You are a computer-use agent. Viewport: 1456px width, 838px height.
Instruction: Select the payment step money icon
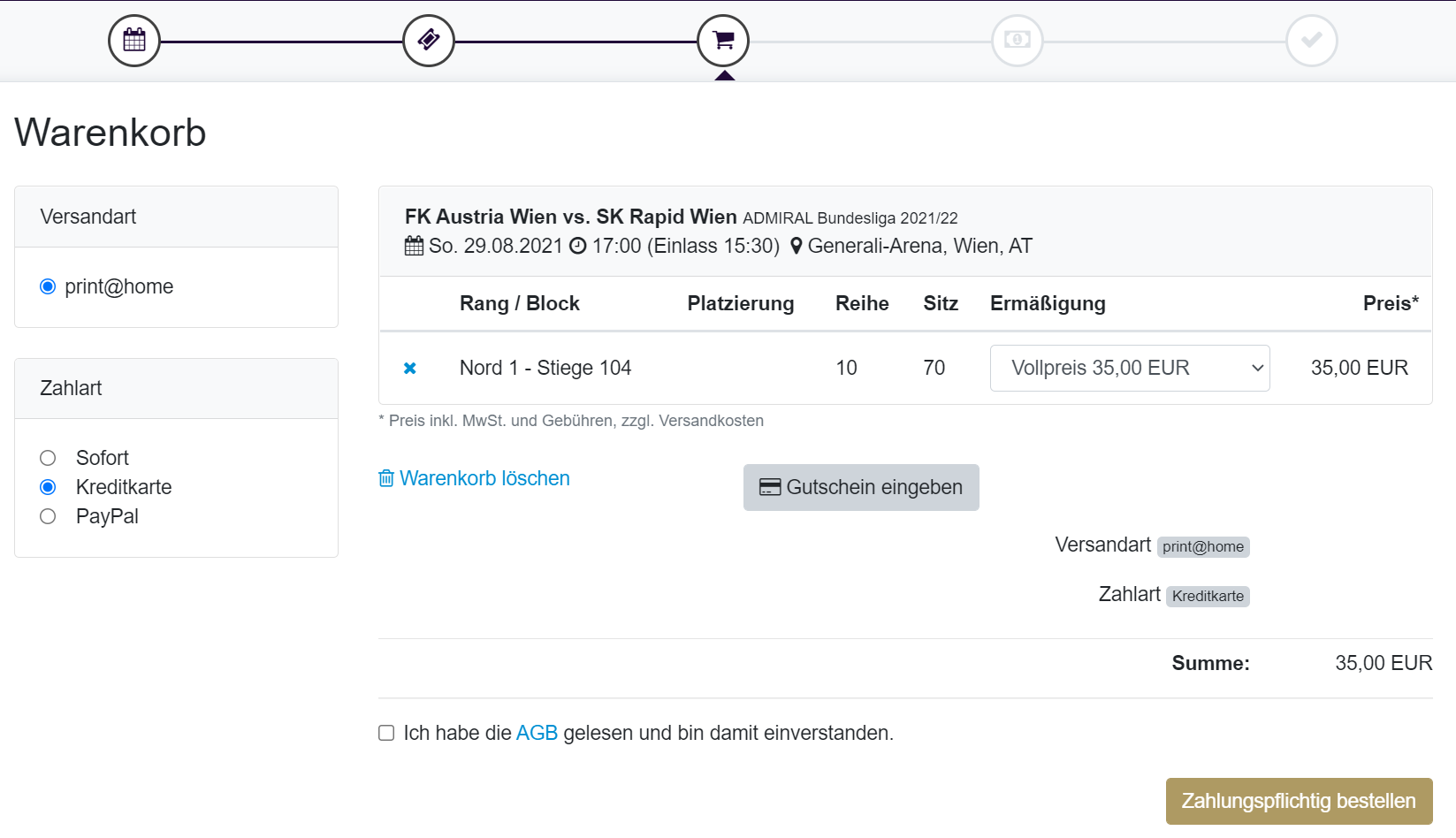coord(1018,41)
